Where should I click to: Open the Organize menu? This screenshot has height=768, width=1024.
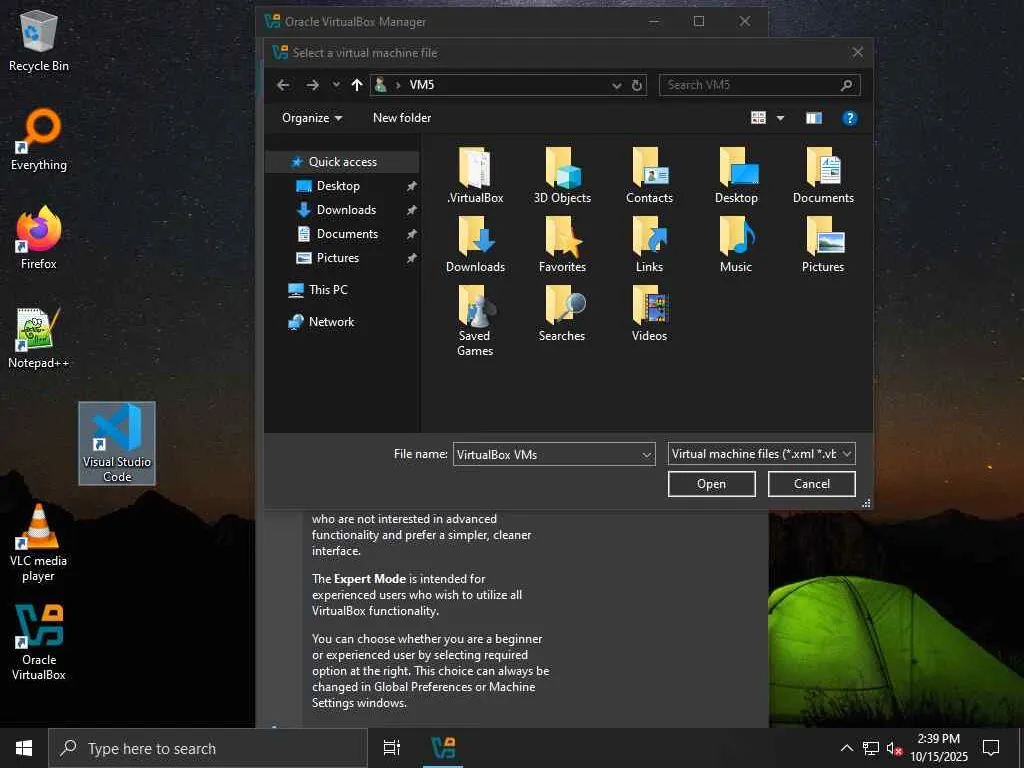312,118
